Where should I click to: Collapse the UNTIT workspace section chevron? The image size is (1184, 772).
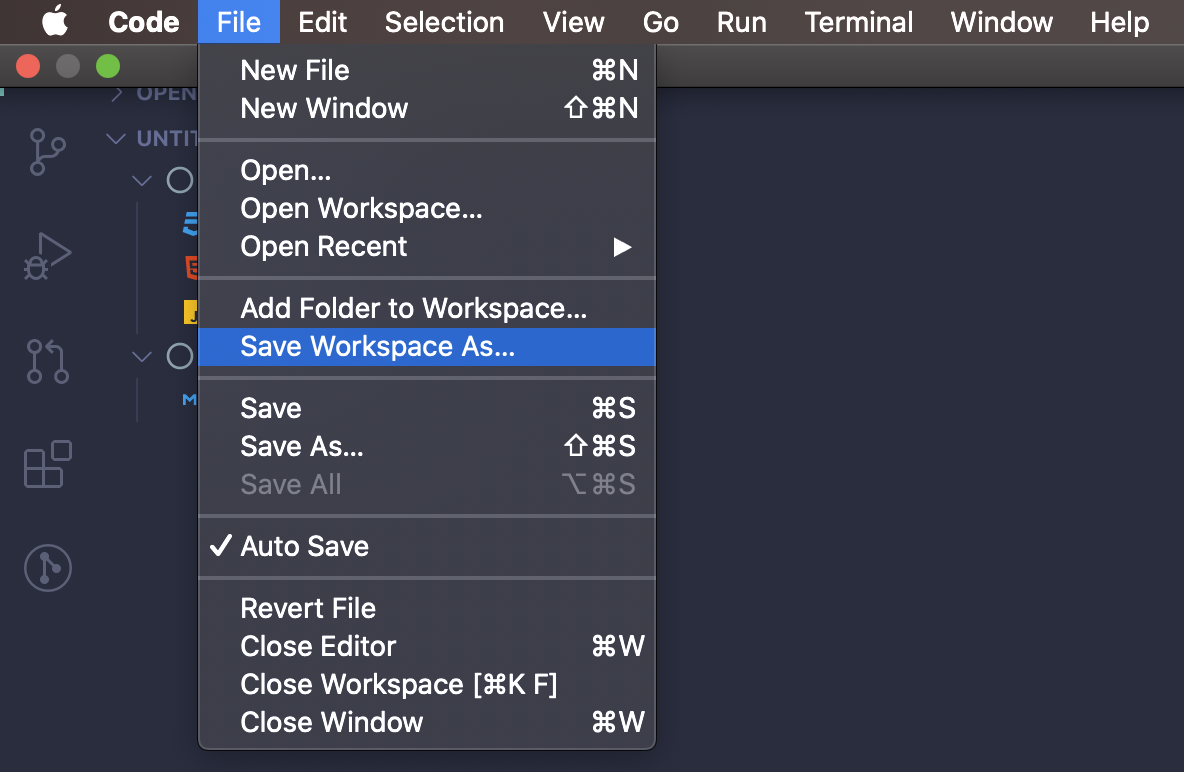116,138
